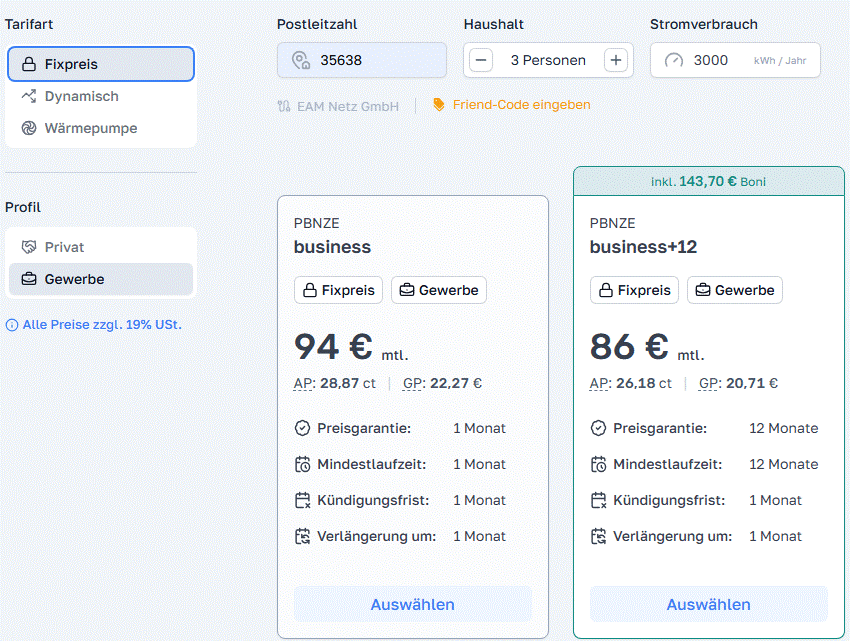Select the Fixpreis tariff option
850x641 pixels.
tap(101, 64)
